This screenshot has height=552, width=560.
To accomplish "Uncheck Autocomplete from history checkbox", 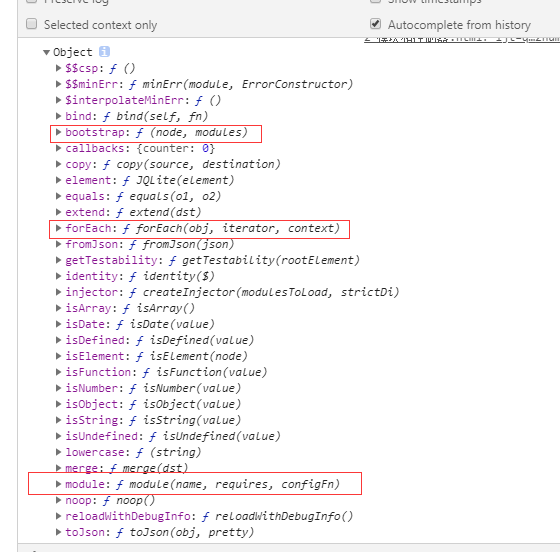I will [x=375, y=24].
